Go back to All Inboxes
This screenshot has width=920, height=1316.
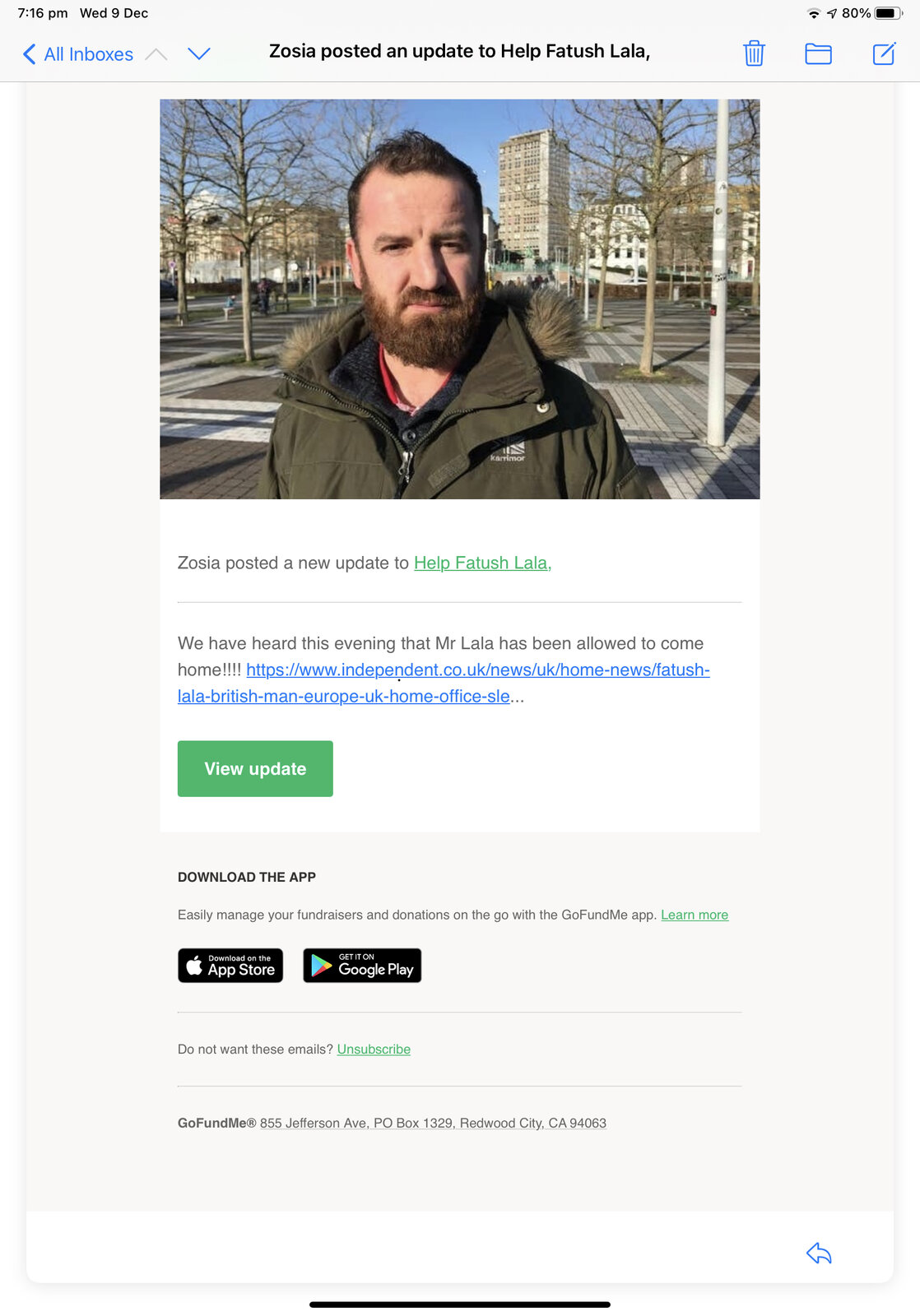[x=78, y=54]
